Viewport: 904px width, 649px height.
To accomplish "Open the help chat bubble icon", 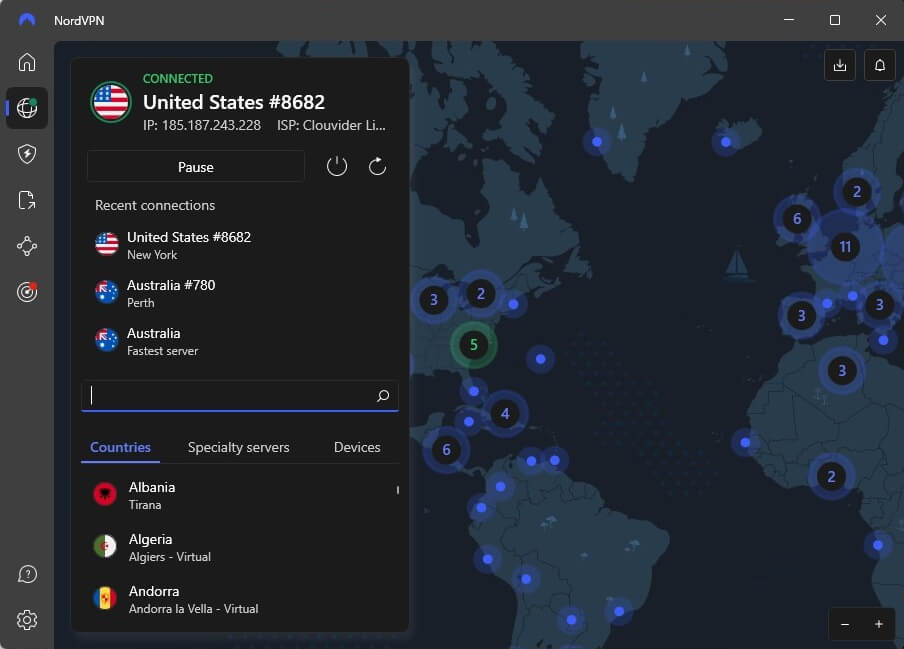I will point(27,574).
